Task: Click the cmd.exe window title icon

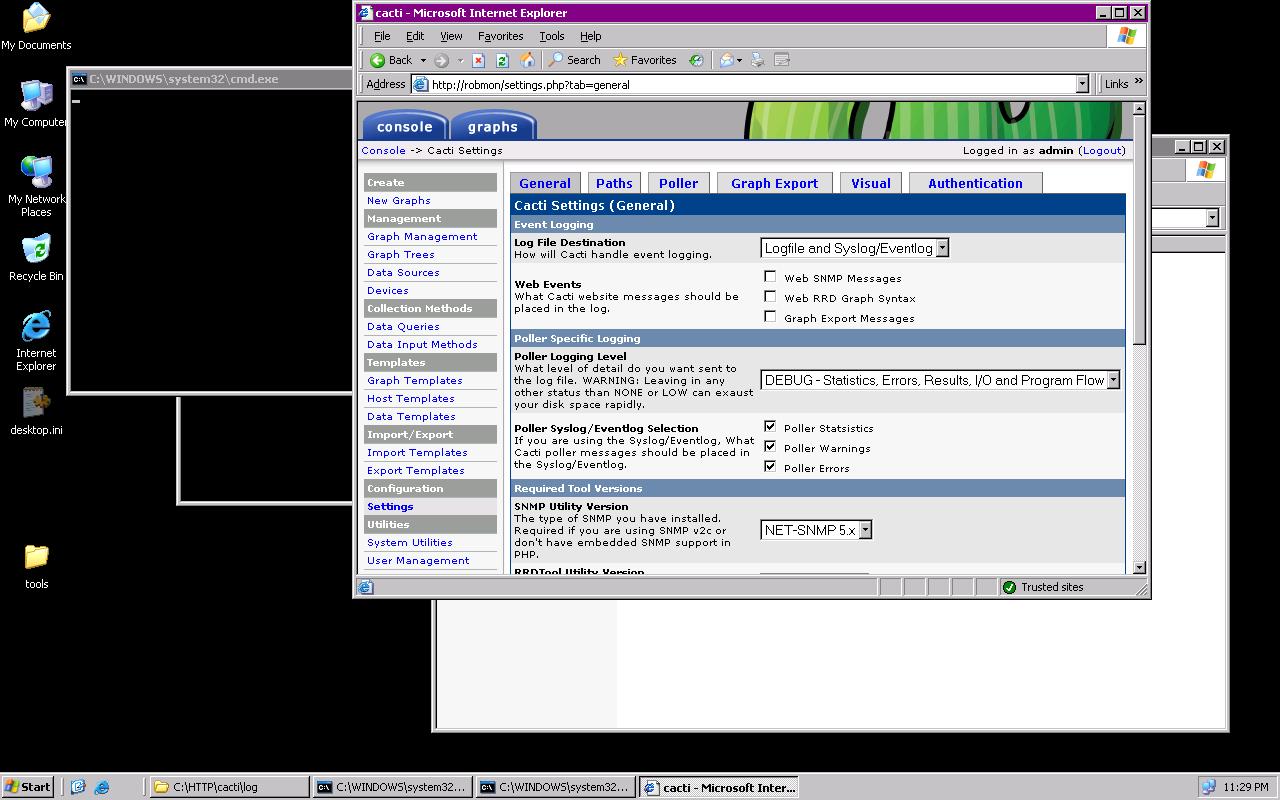Action: click(79, 79)
